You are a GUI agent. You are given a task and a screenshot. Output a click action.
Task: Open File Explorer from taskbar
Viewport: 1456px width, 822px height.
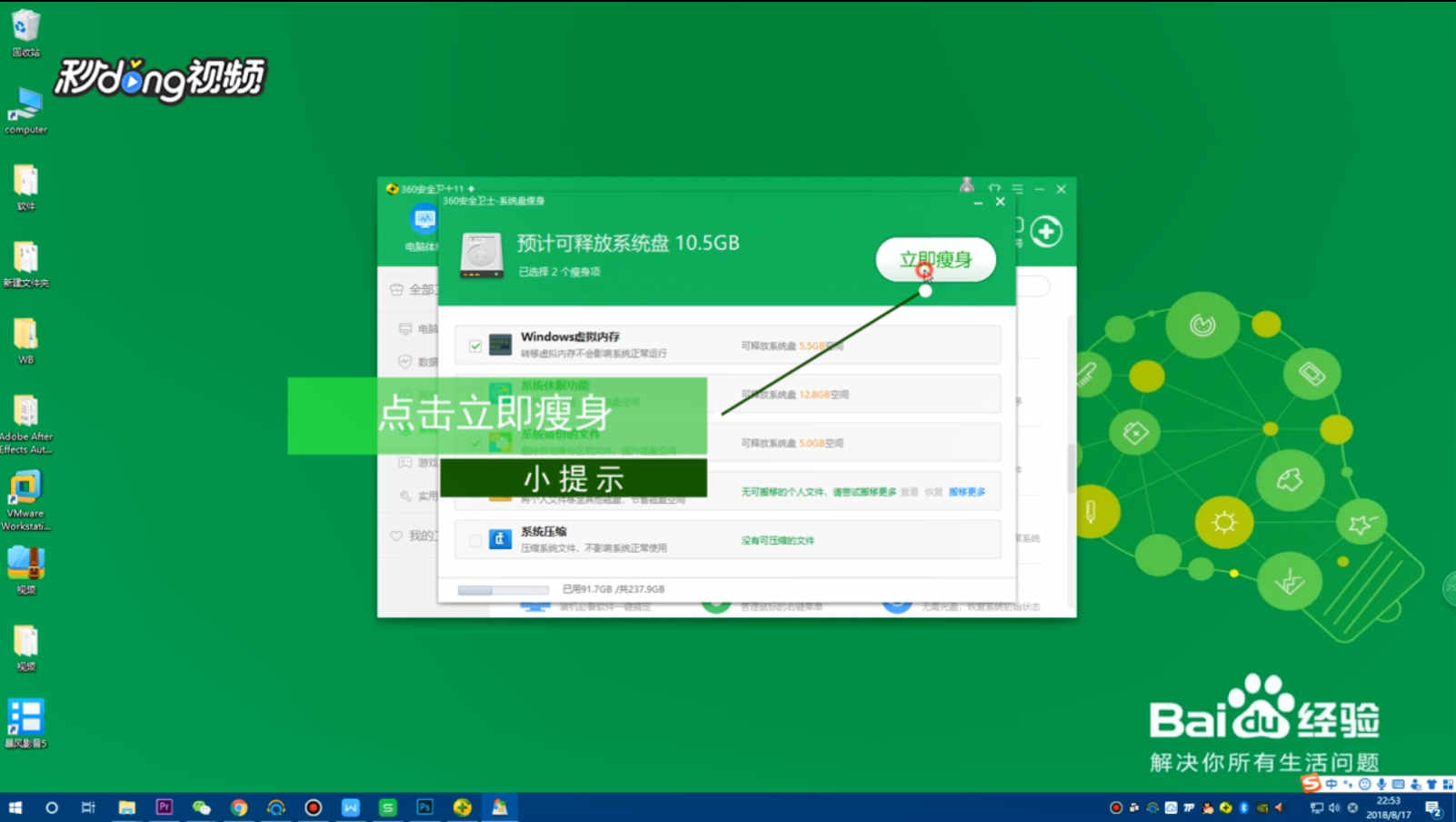coord(126,807)
